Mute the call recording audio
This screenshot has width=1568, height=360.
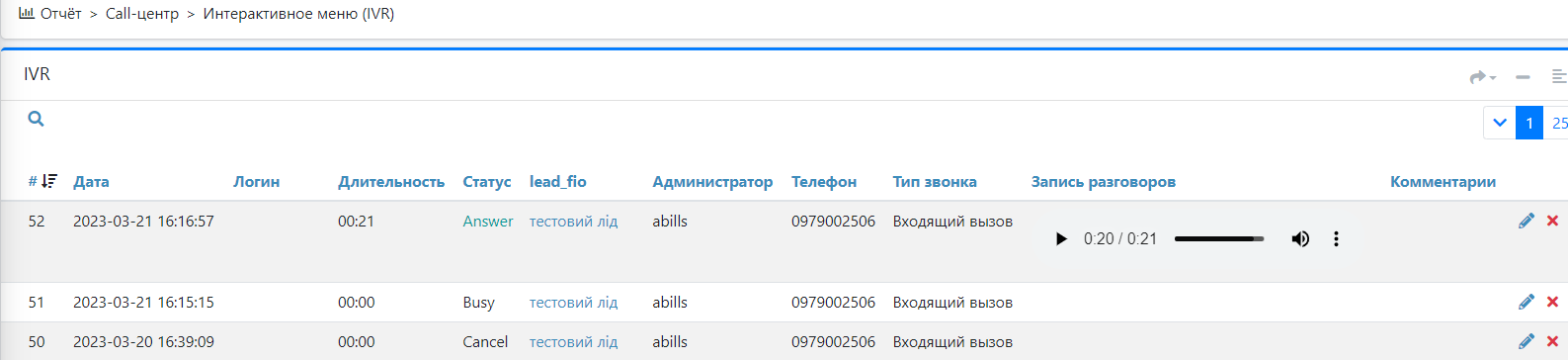tap(1300, 238)
